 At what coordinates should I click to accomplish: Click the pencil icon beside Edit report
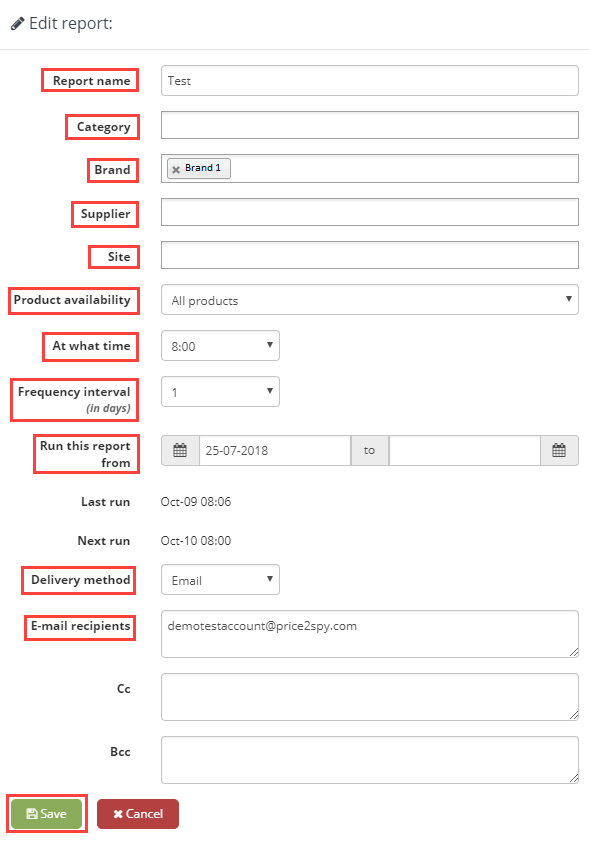pyautogui.click(x=18, y=24)
